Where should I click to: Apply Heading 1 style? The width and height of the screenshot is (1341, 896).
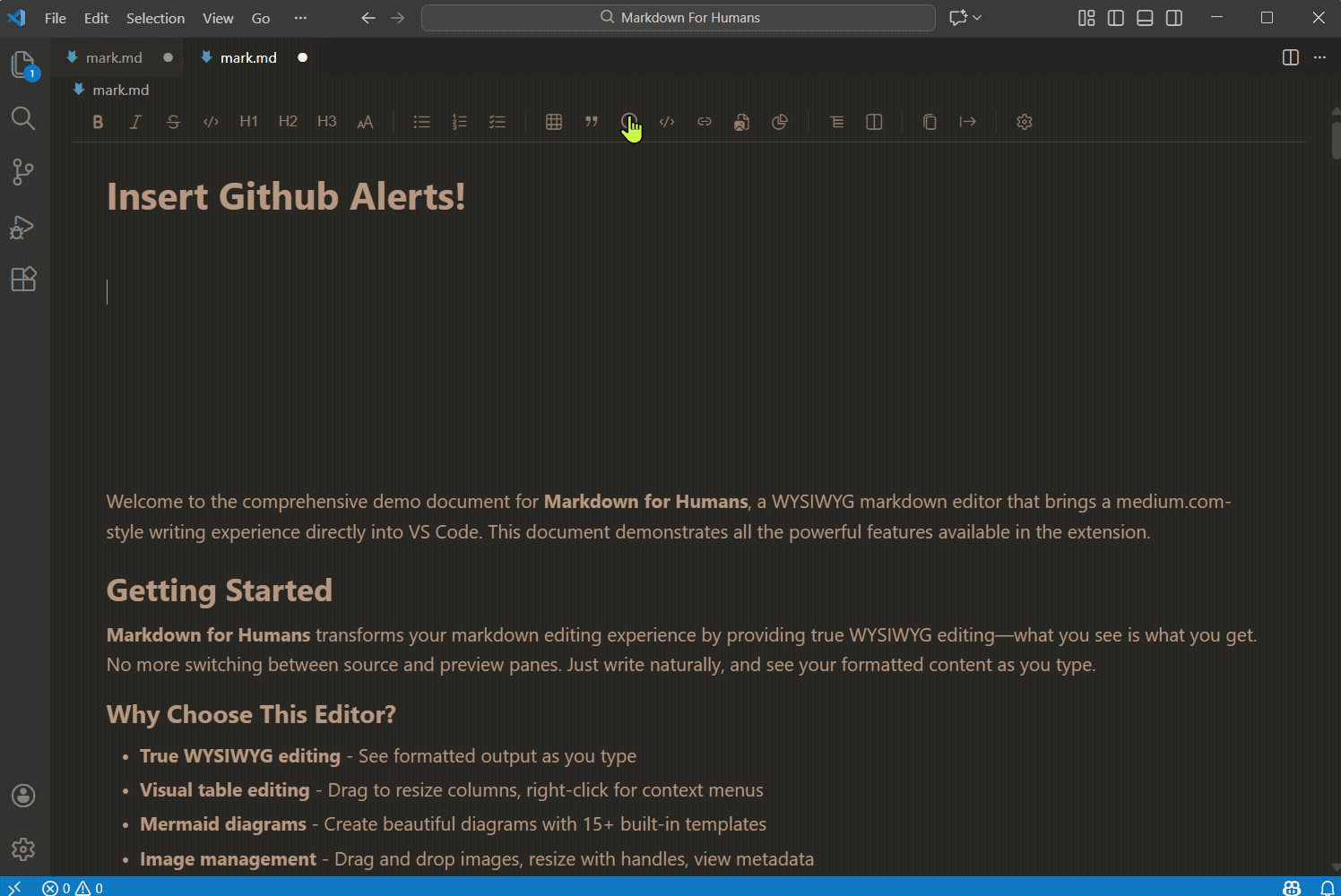(x=248, y=122)
